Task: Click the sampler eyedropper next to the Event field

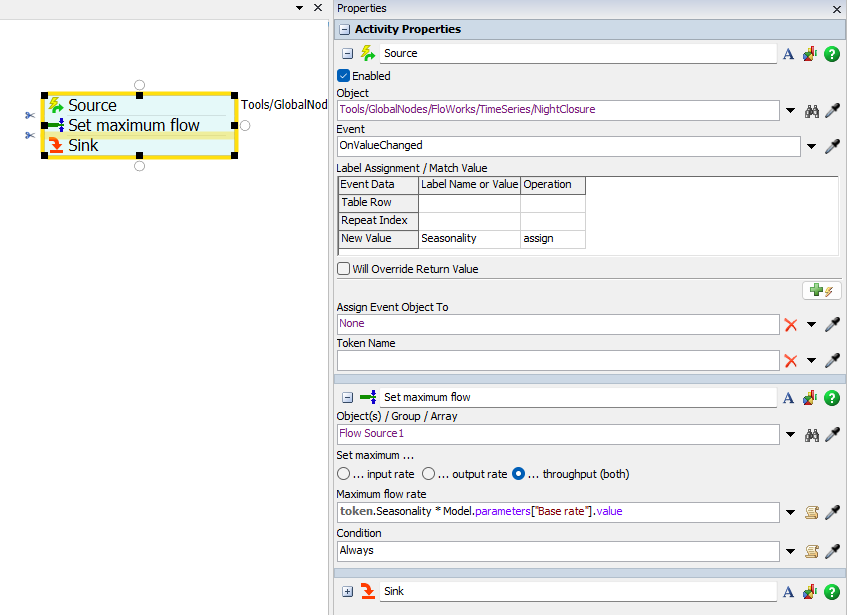Action: click(x=831, y=147)
